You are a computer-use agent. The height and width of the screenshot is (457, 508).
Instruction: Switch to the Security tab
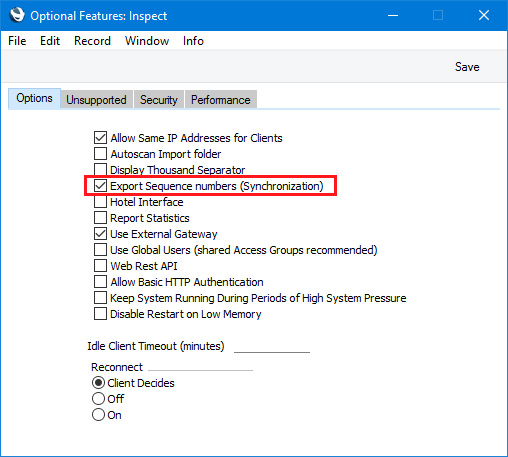[x=159, y=100]
